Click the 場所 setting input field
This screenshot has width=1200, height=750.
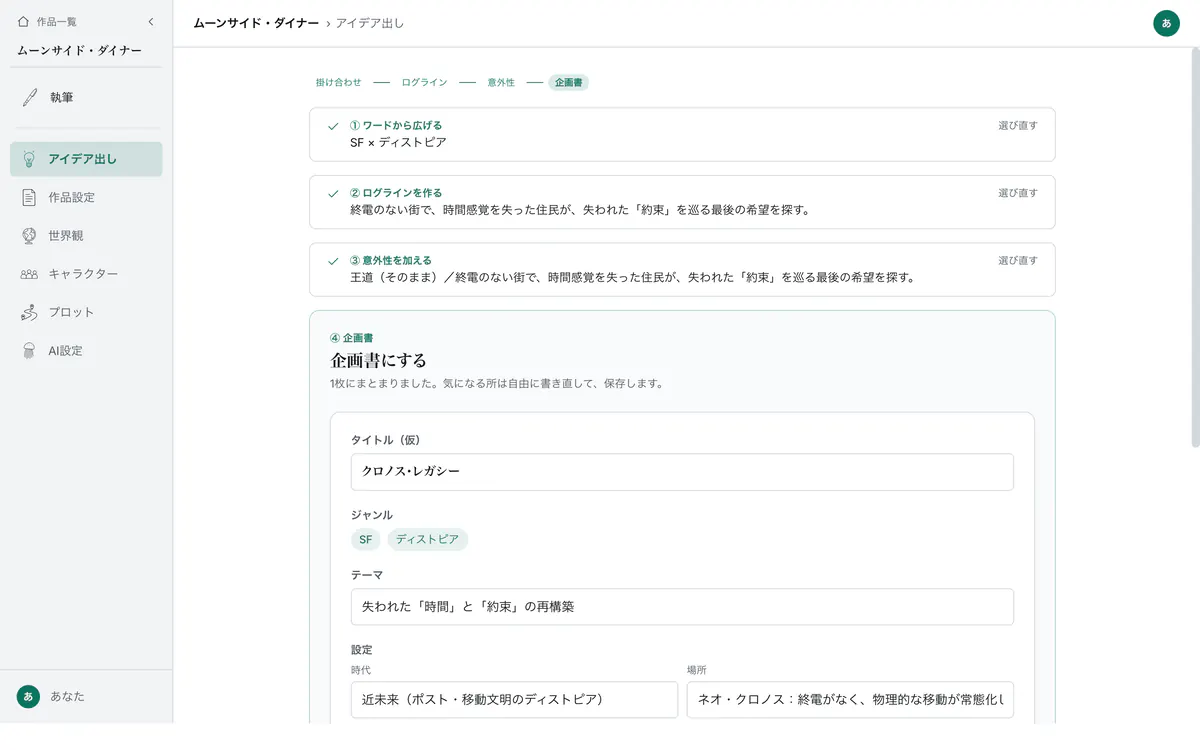coord(850,700)
